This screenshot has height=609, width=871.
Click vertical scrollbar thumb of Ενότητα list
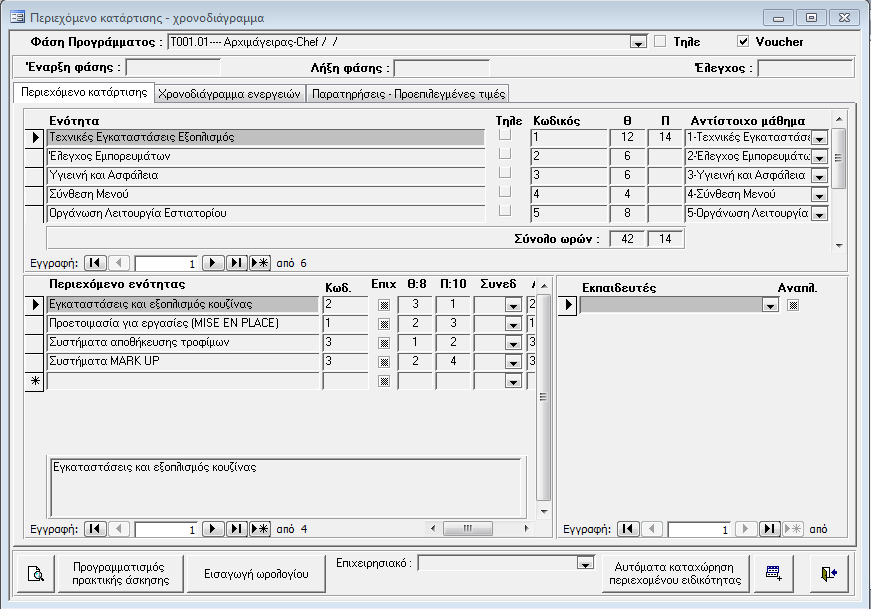click(x=839, y=158)
